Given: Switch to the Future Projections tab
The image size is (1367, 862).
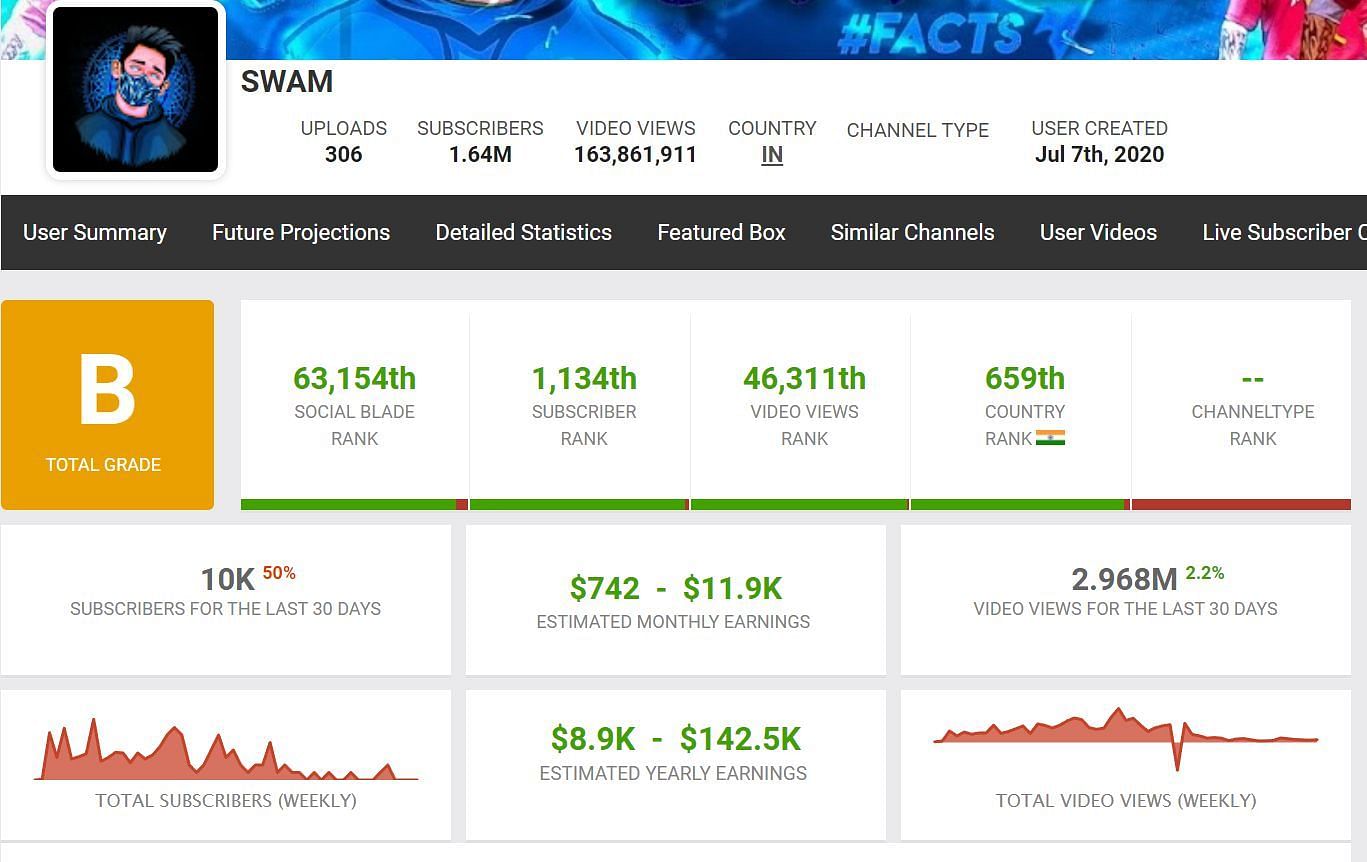Looking at the screenshot, I should point(301,232).
